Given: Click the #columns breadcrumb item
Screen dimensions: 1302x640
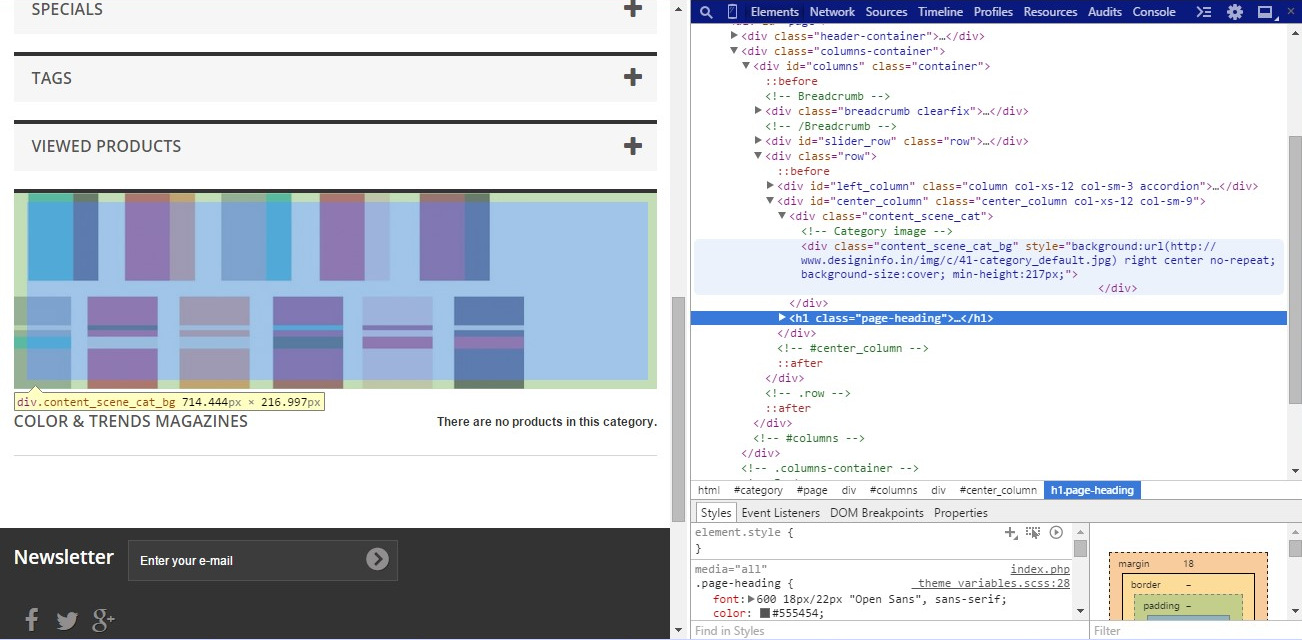Looking at the screenshot, I should pyautogui.click(x=893, y=490).
